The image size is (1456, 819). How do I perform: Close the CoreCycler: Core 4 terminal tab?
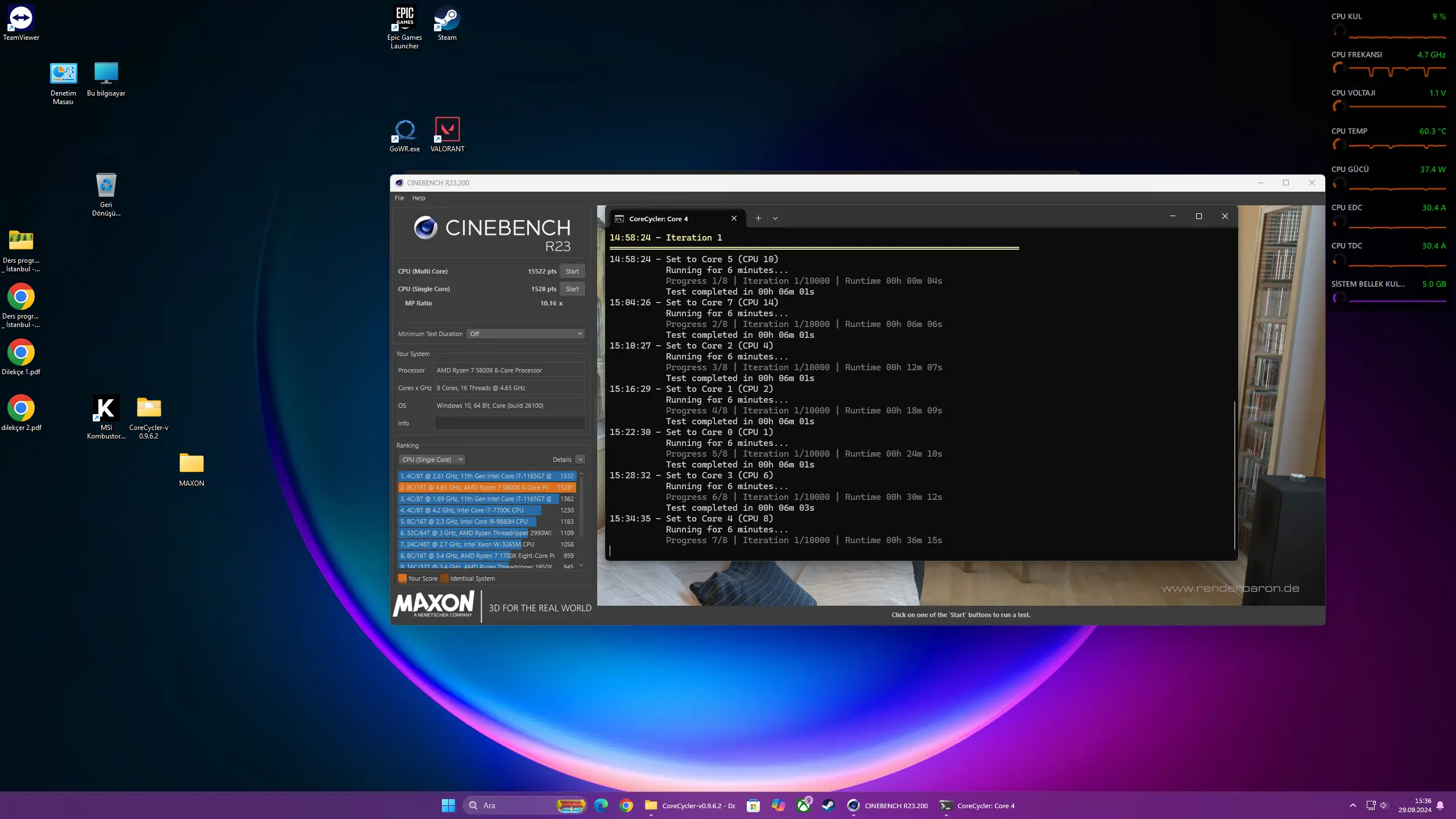[734, 218]
